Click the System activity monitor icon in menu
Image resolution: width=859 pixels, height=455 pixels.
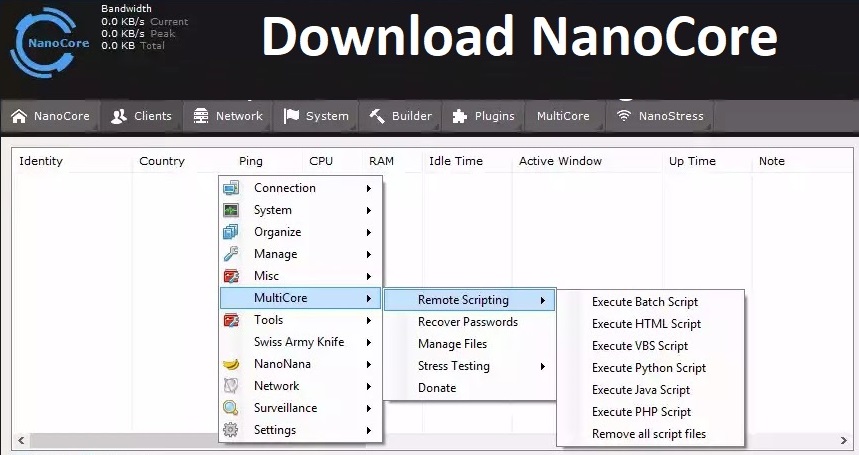pyautogui.click(x=231, y=210)
